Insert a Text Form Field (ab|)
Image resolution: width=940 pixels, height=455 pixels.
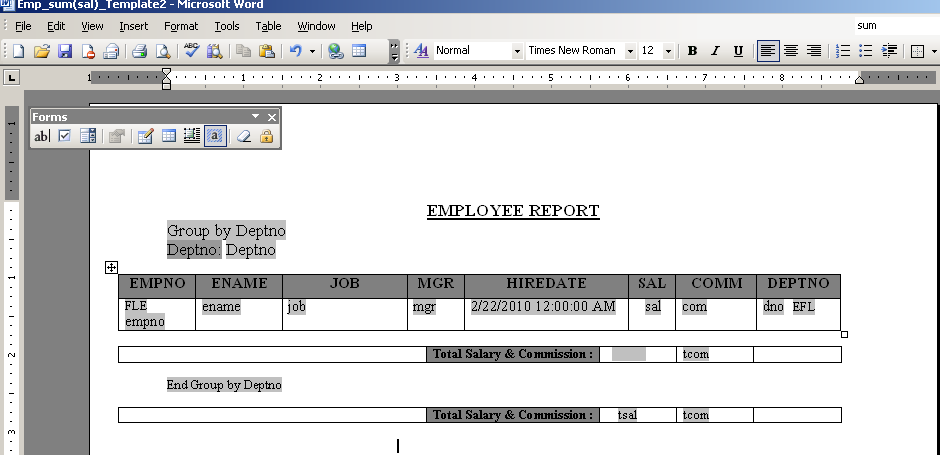coord(41,136)
